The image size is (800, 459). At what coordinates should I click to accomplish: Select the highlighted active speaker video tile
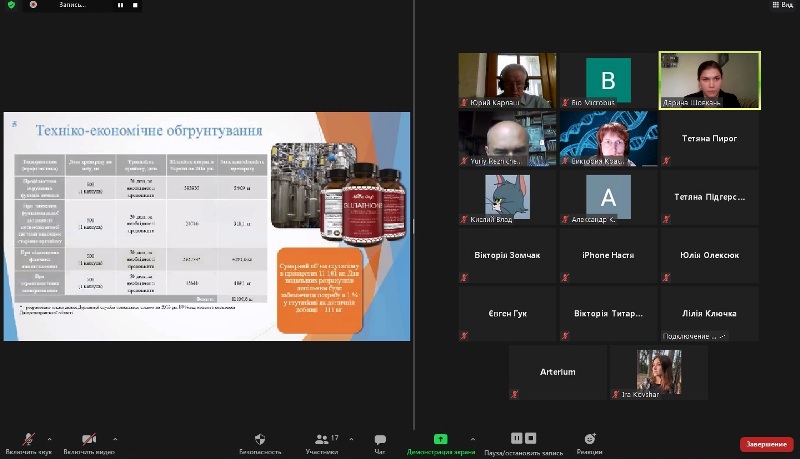click(710, 80)
